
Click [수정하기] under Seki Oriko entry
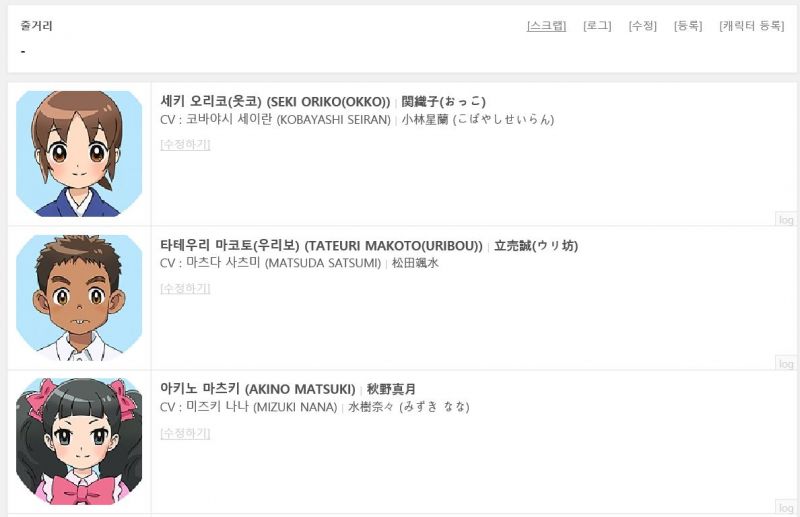pos(185,144)
